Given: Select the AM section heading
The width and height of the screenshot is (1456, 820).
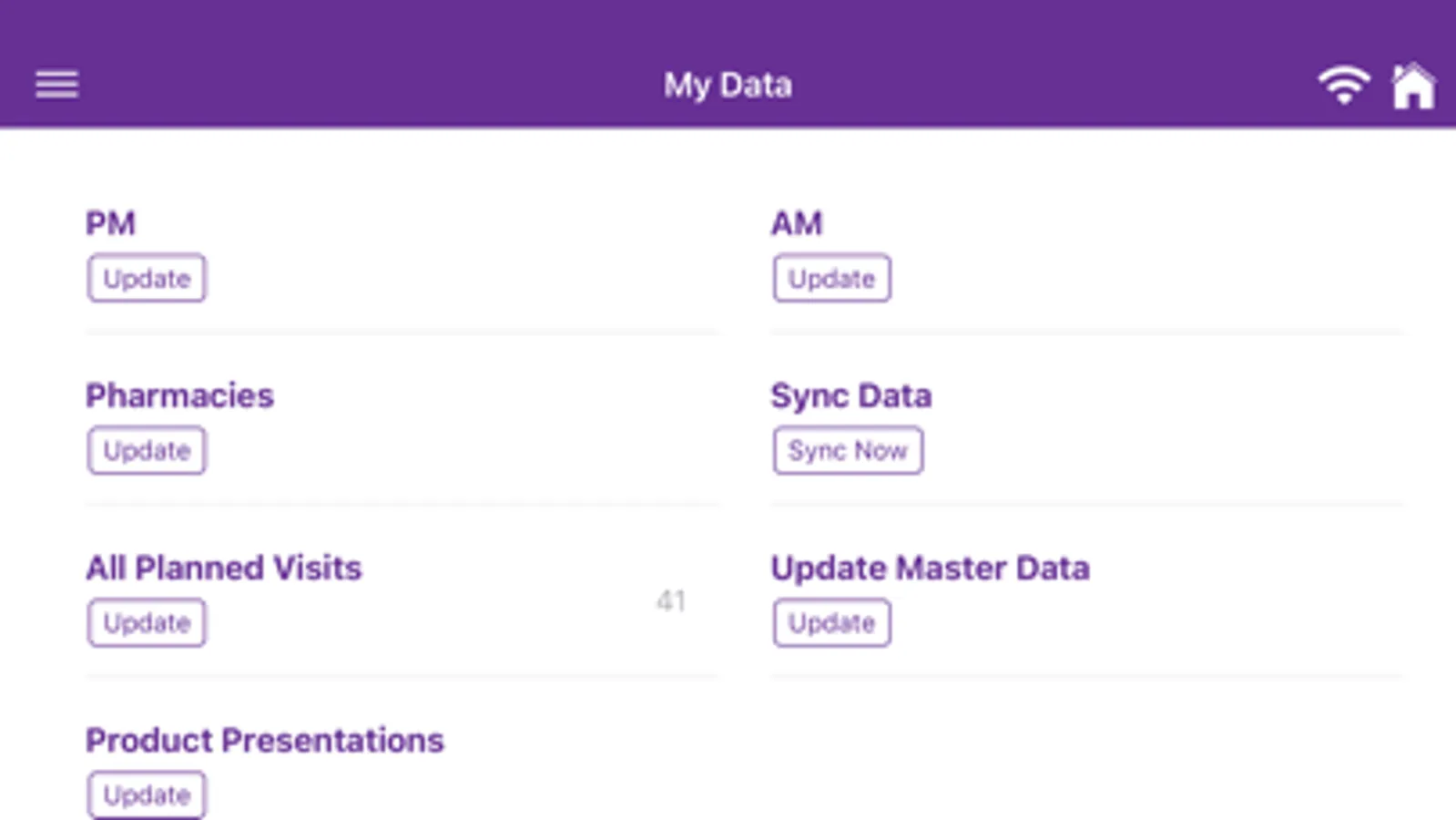Looking at the screenshot, I should [796, 223].
